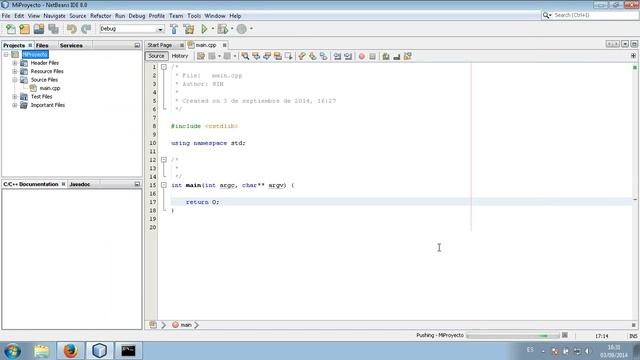This screenshot has height=360, width=640.
Task: Click the Build Project hammer icon
Action: coord(174,29)
